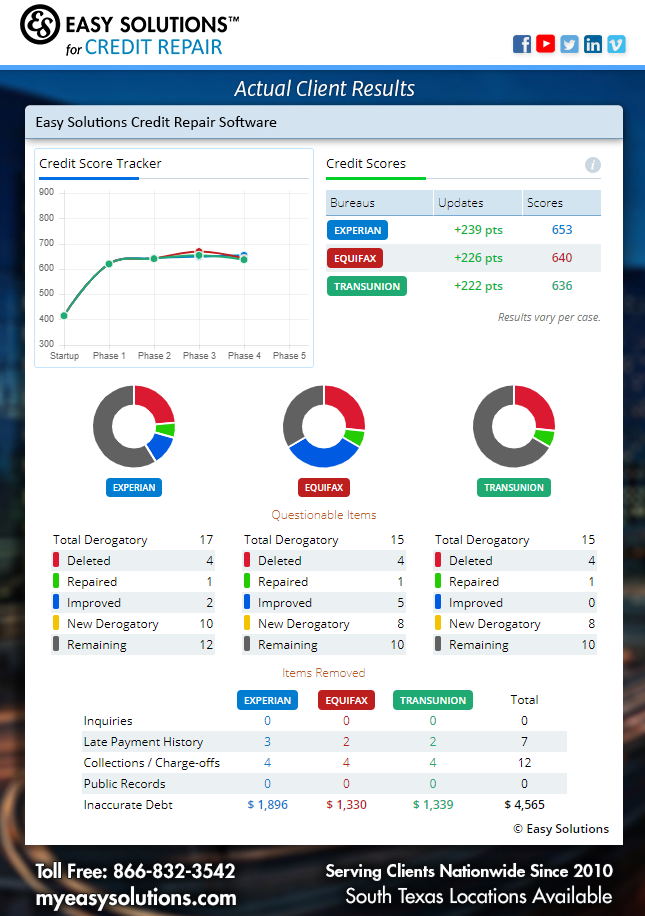Click the yellow New Derogatory swatch in Experian list
The image size is (645, 916).
[56, 623]
